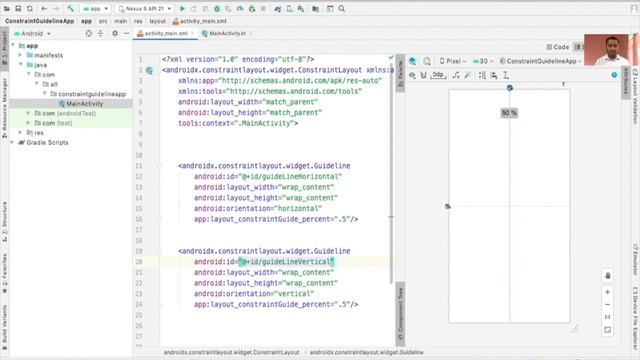Navigate forward with the right arrow

(56, 9)
